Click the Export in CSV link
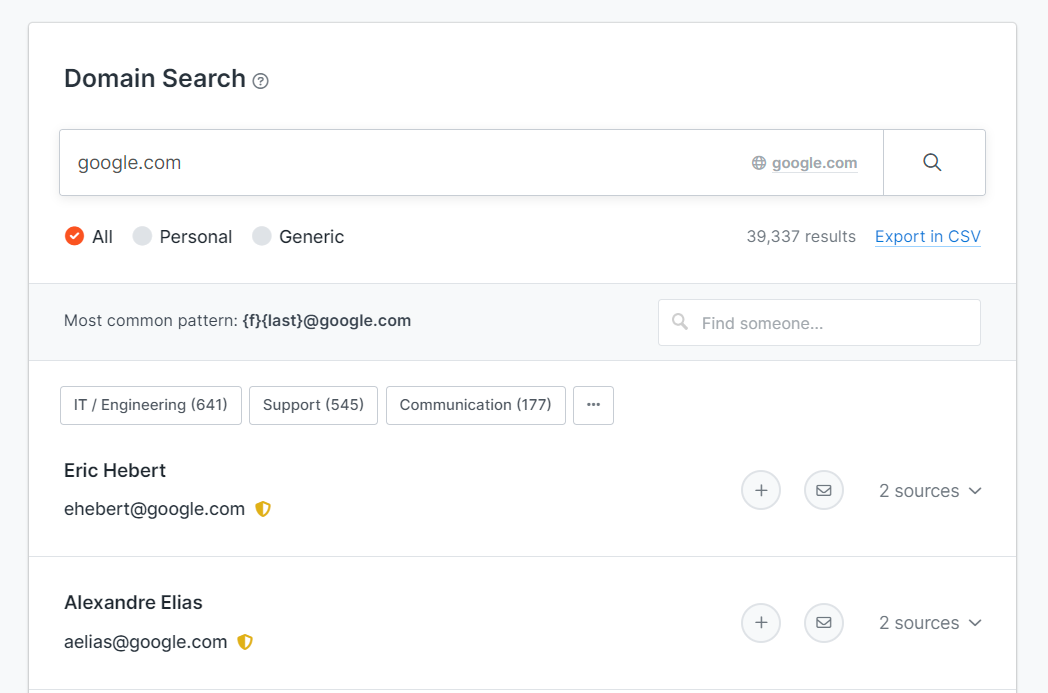Viewport: 1048px width, 693px height. pos(928,237)
